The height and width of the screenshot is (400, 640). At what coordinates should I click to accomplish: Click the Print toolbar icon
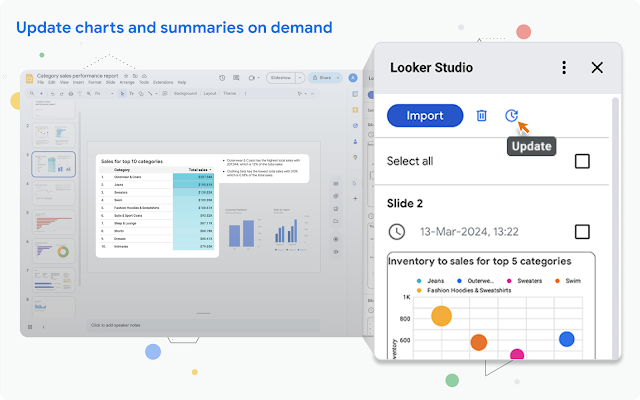pos(71,93)
